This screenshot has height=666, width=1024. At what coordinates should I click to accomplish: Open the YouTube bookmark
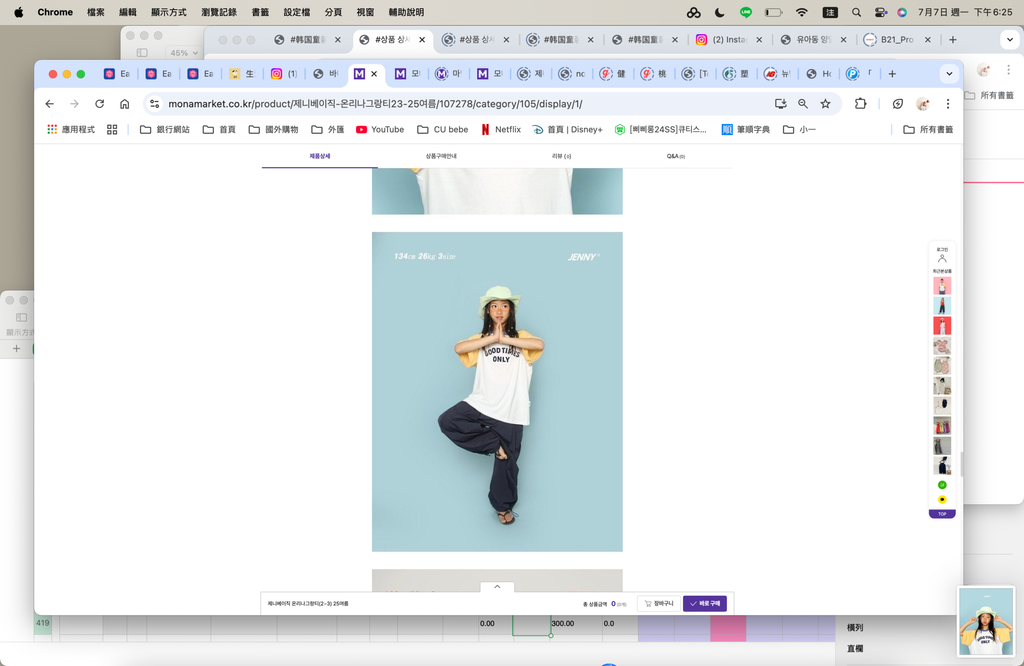tap(380, 129)
